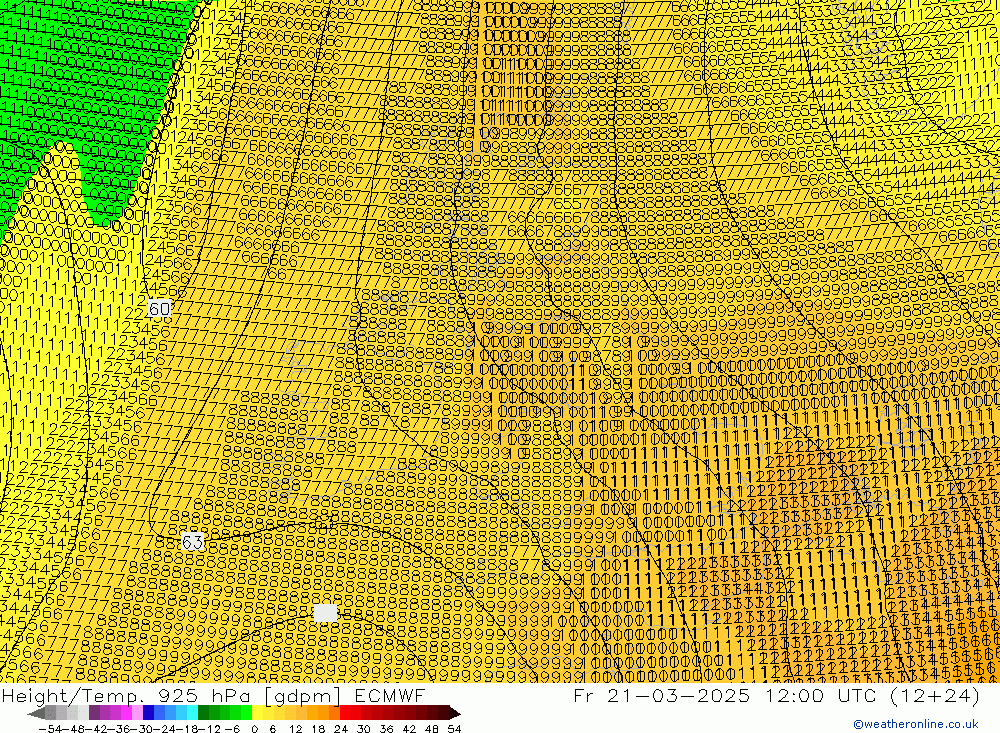1000x733 pixels.
Task: Select the yellow legend swatch at 0
Action: [x=258, y=713]
